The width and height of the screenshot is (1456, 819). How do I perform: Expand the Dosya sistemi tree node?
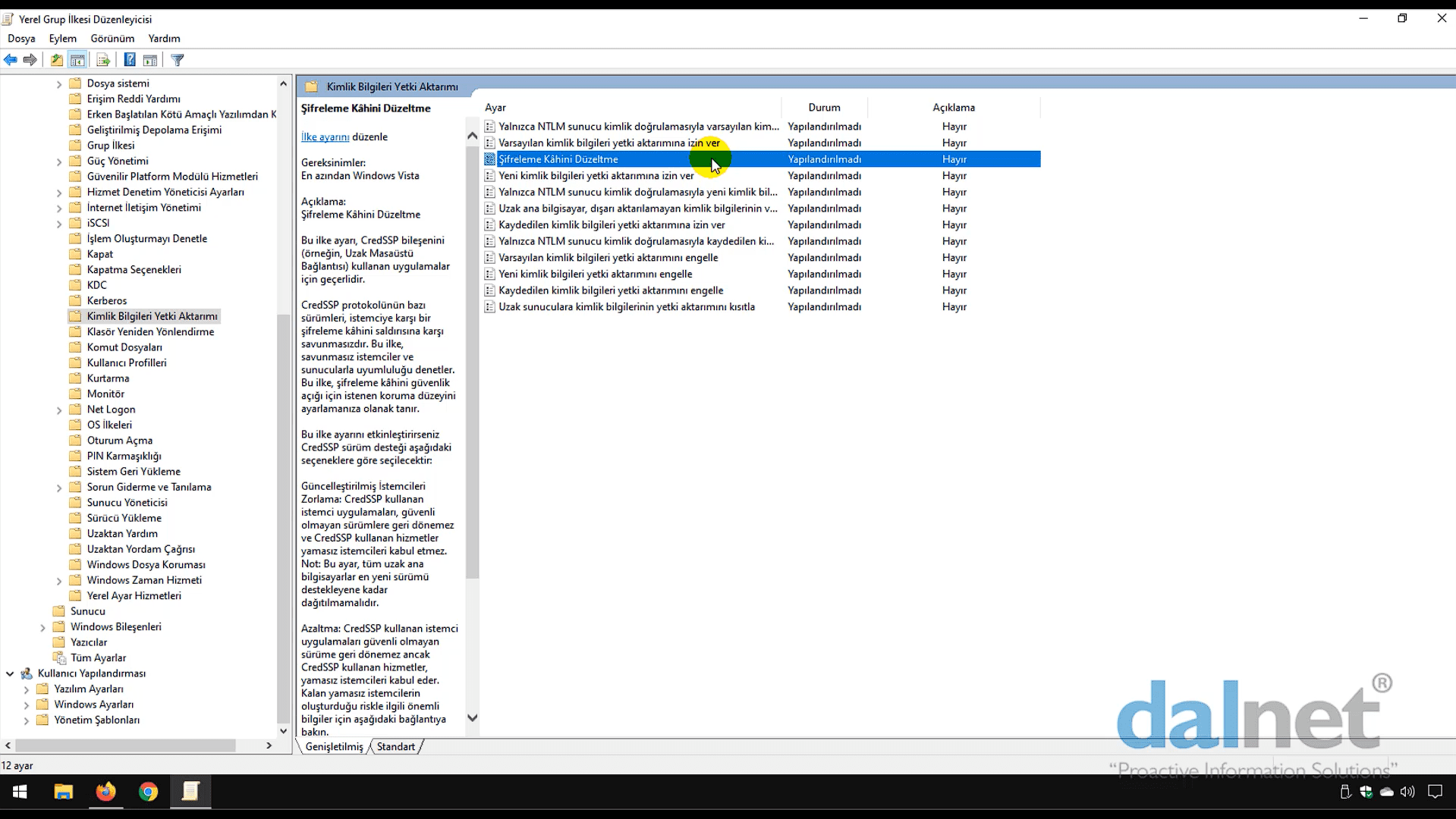coord(59,84)
